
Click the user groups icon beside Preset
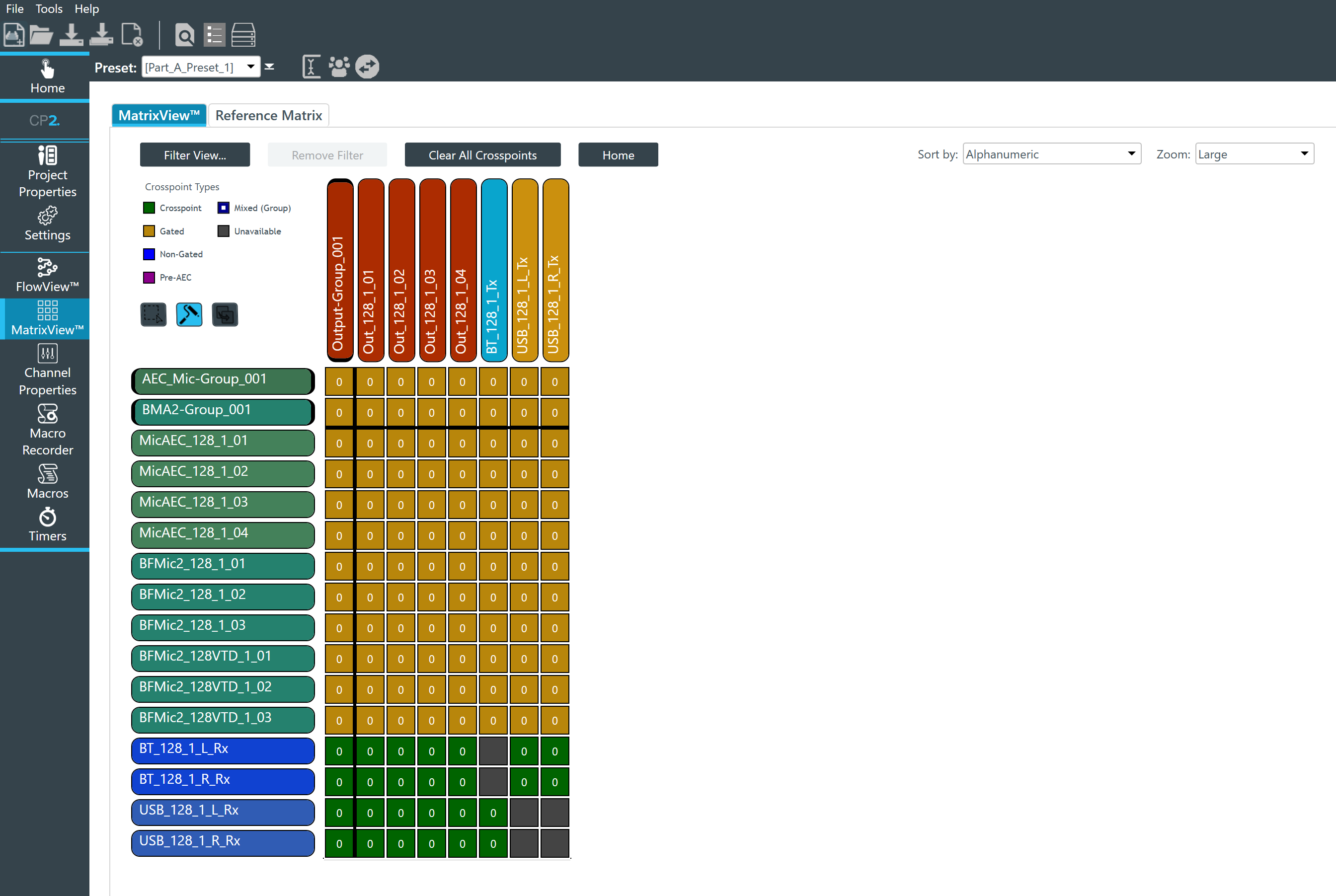(x=339, y=67)
